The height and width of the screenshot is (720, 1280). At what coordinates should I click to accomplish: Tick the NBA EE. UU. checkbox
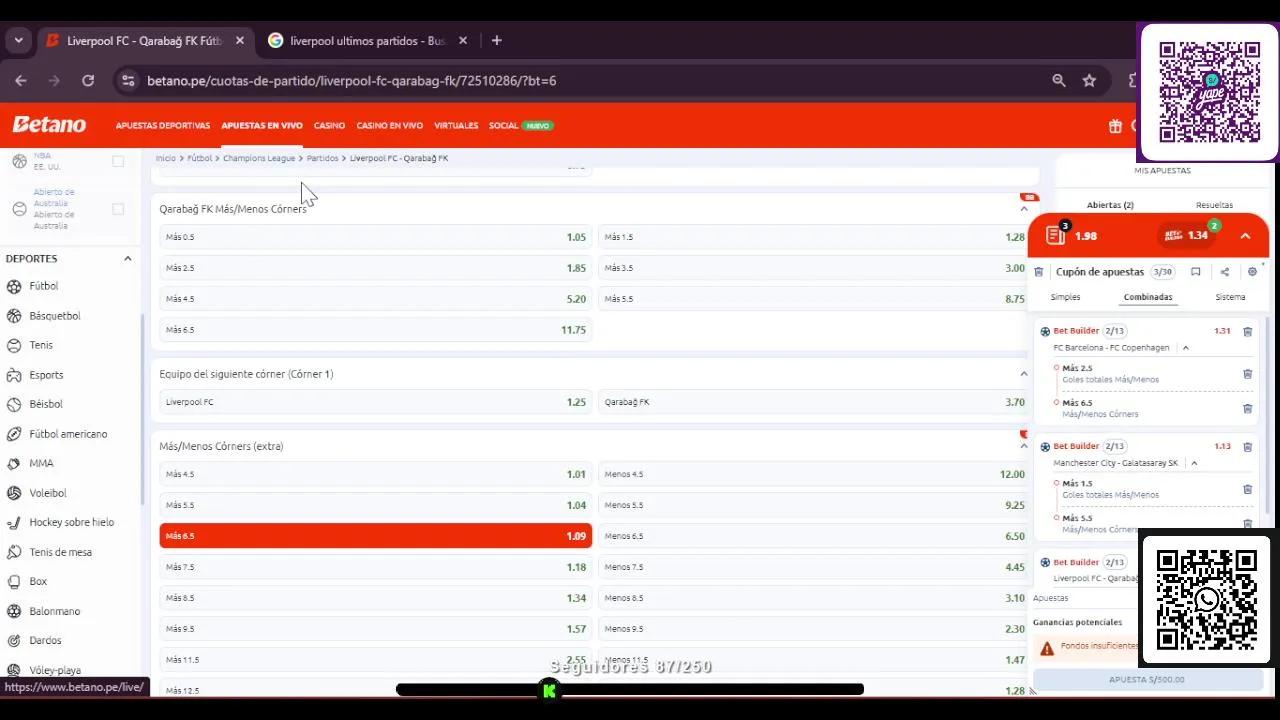(x=118, y=161)
